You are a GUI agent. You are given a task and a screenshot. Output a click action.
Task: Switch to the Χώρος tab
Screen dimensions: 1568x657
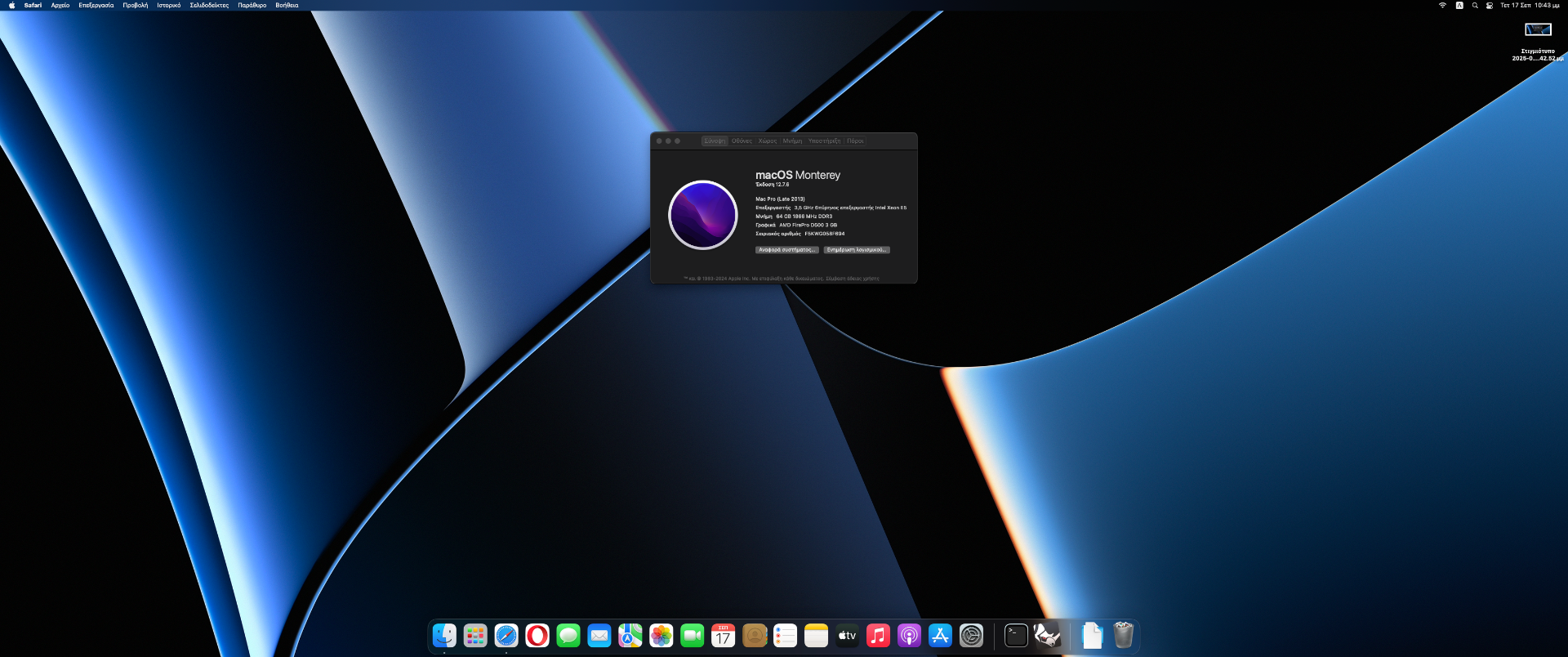click(768, 141)
